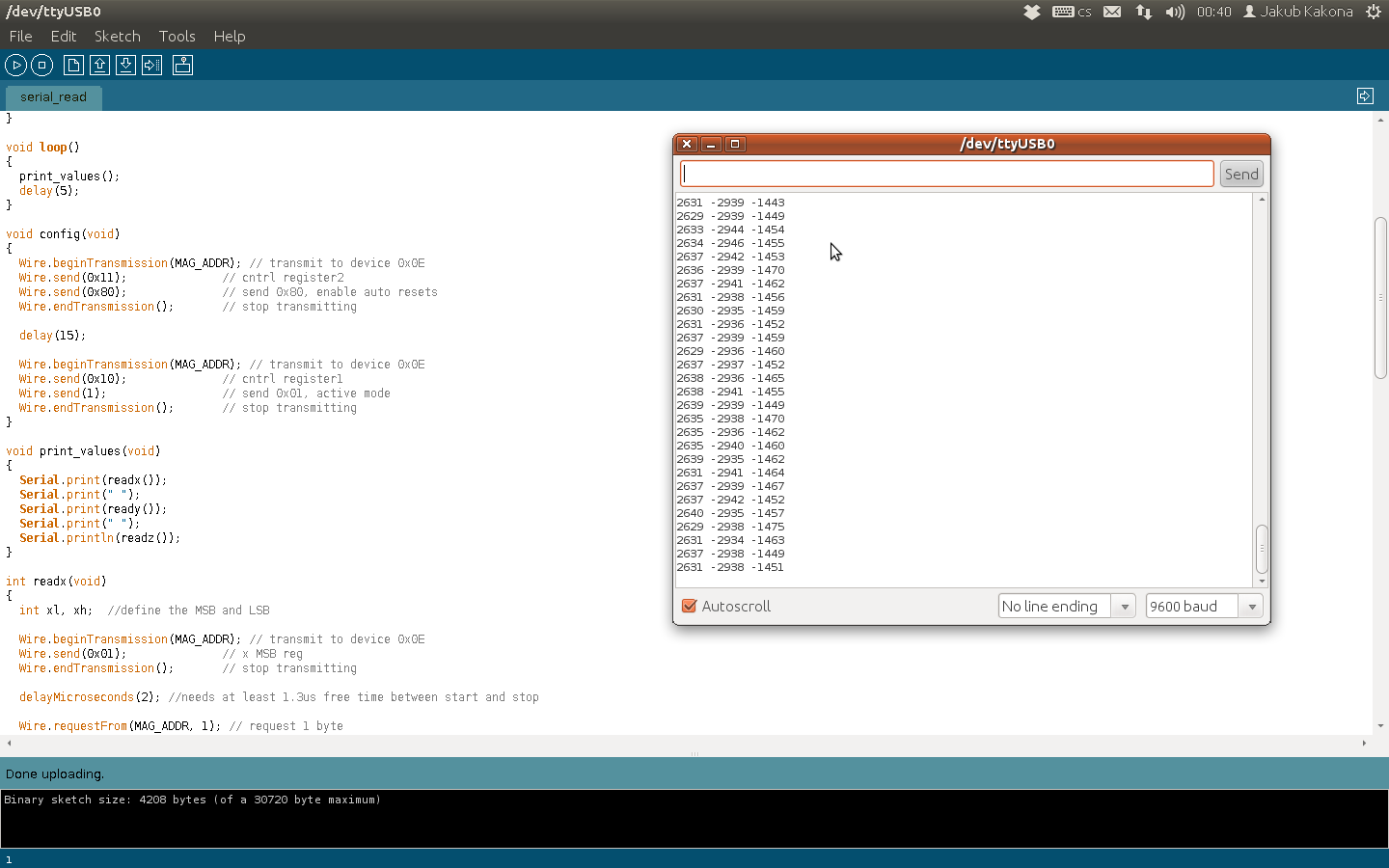Create a new sketch with New icon
This screenshot has height=868, width=1389.
point(73,65)
